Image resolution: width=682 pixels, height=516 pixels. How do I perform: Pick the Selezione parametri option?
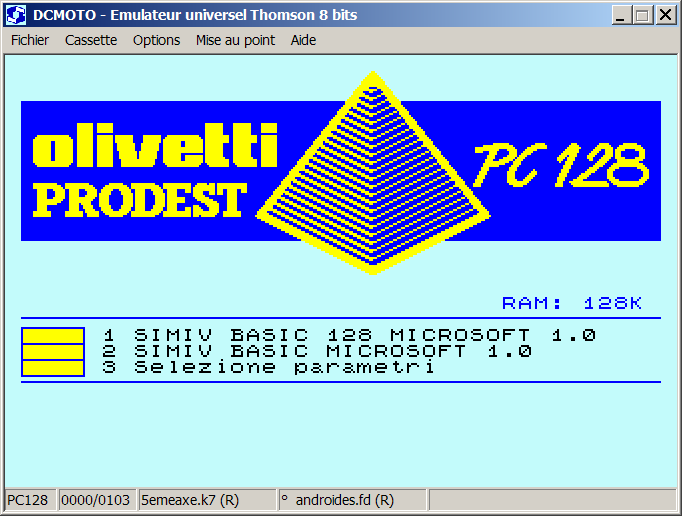(x=269, y=367)
